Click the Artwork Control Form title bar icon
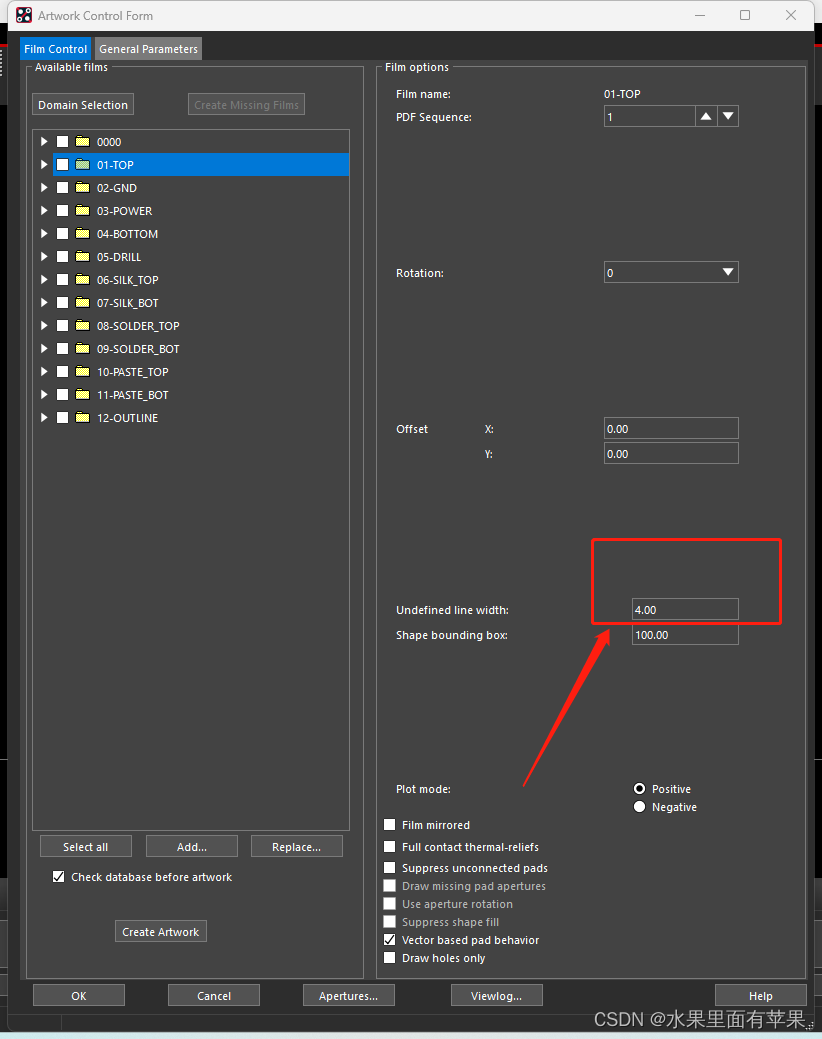822x1039 pixels. [24, 16]
